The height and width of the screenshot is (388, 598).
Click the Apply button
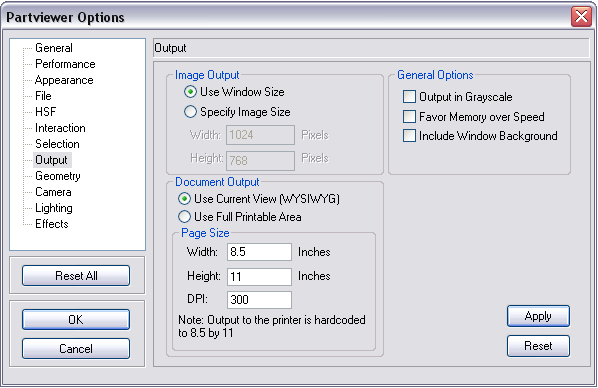point(538,316)
